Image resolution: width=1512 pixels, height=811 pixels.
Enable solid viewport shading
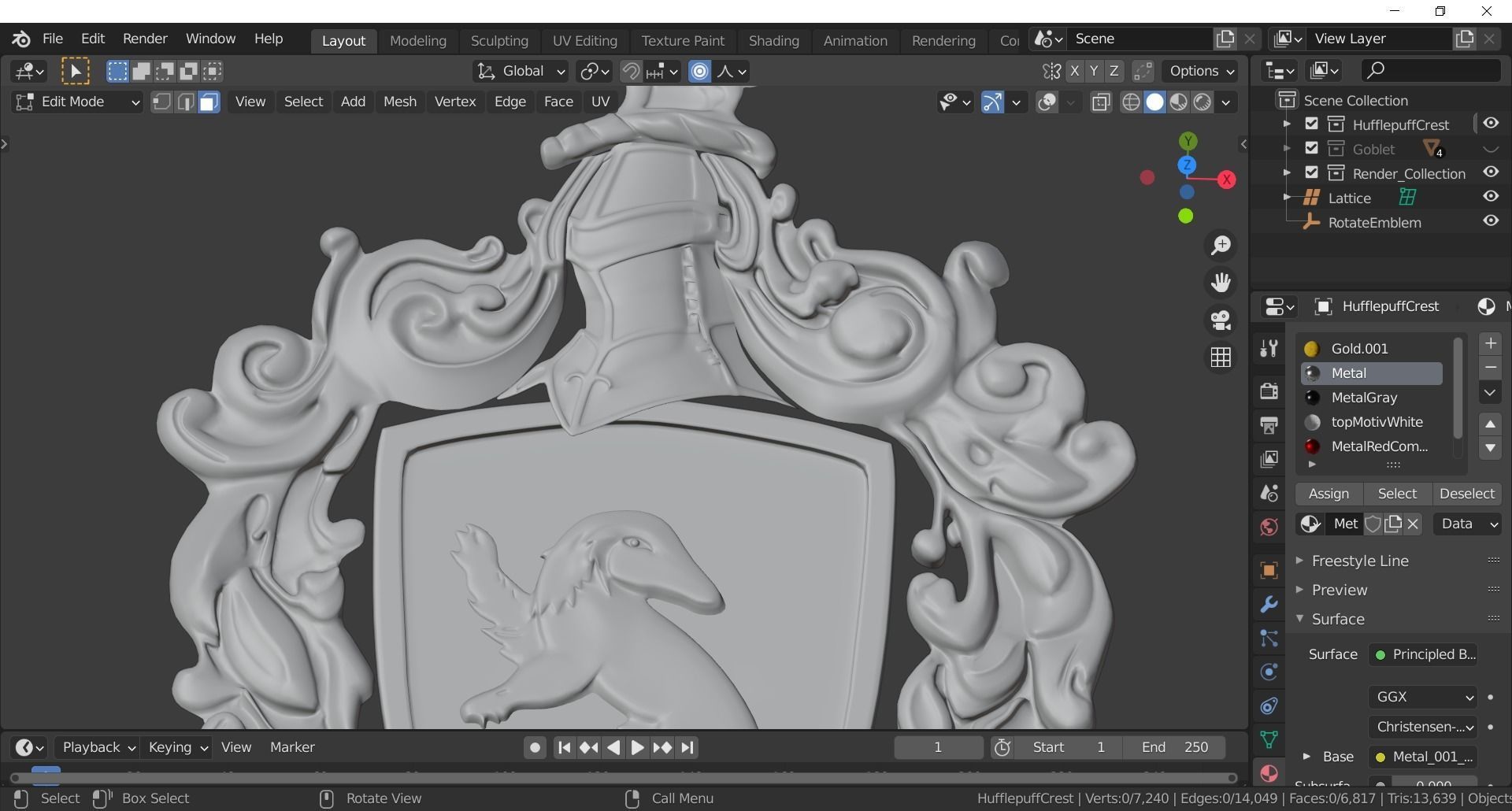point(1154,102)
